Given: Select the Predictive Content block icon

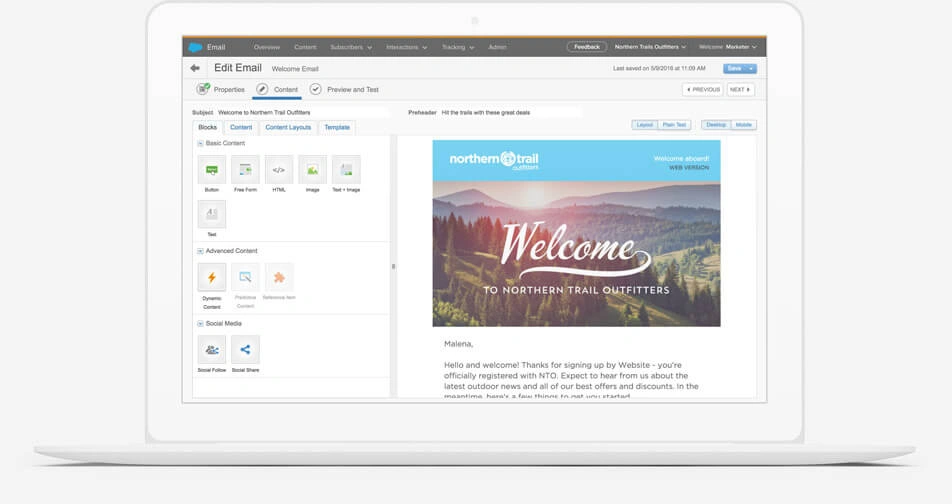Looking at the screenshot, I should pos(245,278).
